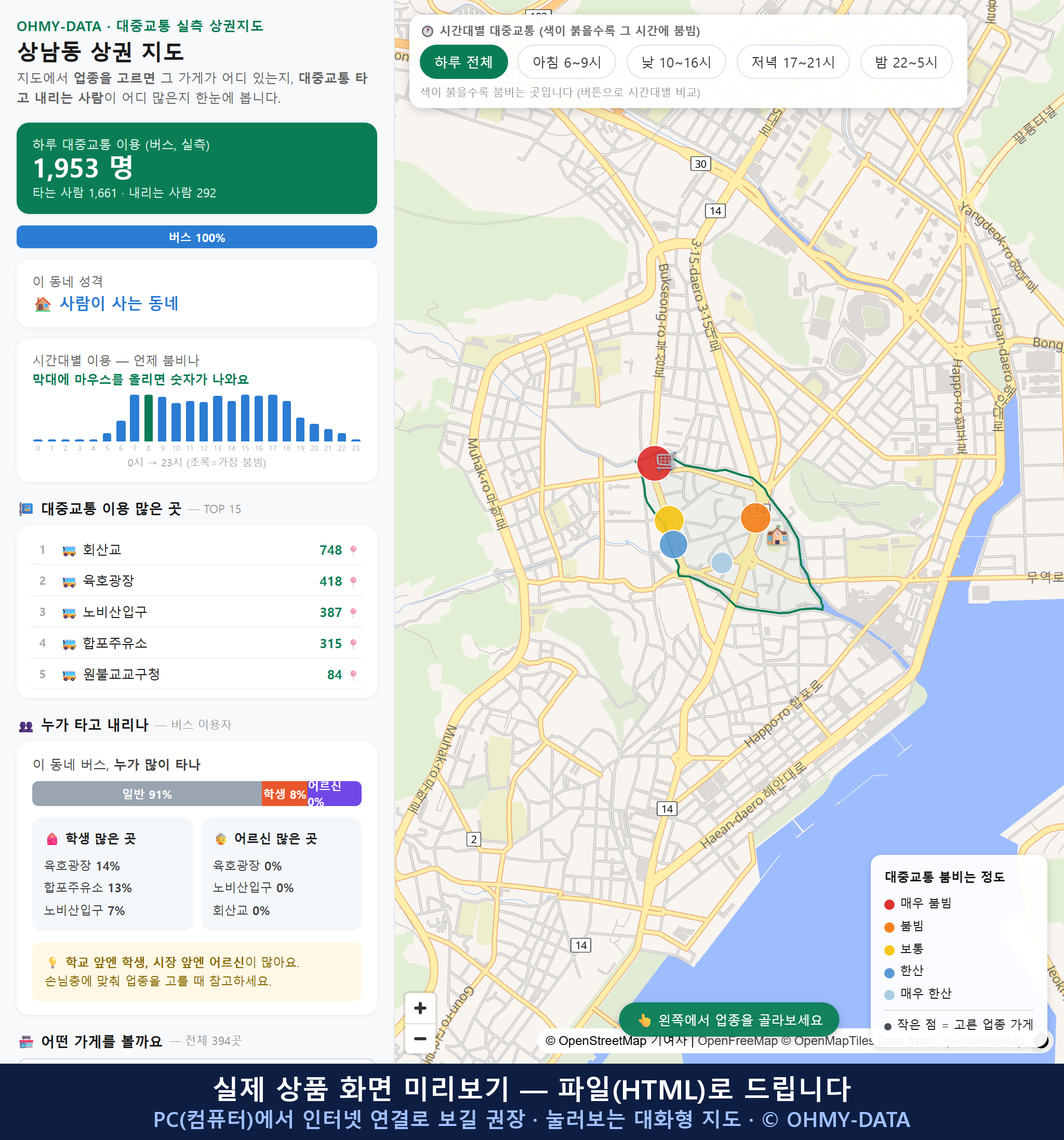This screenshot has height=1140, width=1064.
Task: Click the 매우 붐빔 red legend swatch
Action: [889, 904]
